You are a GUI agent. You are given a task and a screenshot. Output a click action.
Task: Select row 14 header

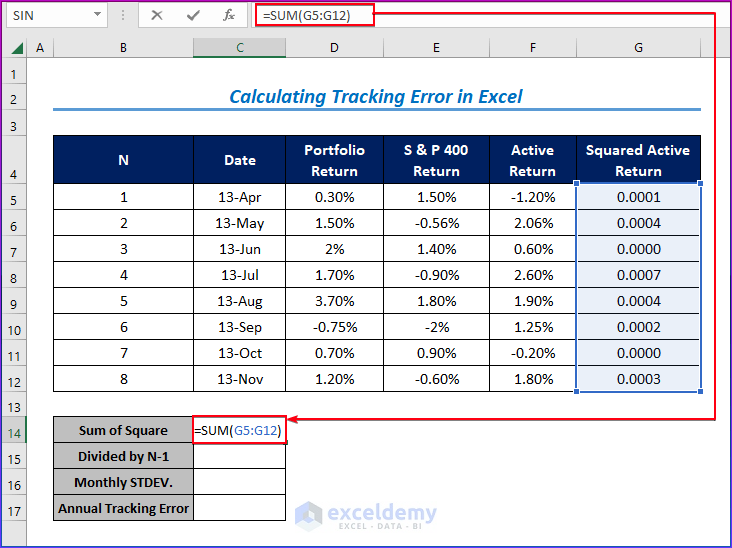[x=14, y=430]
